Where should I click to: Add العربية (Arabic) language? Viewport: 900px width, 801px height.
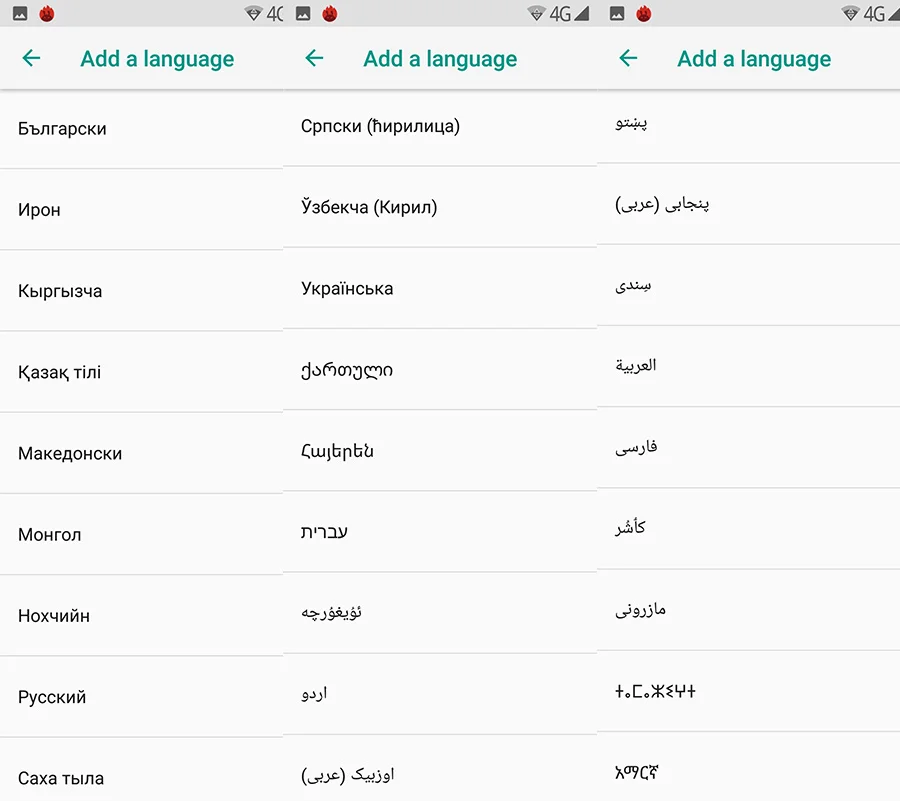748,367
